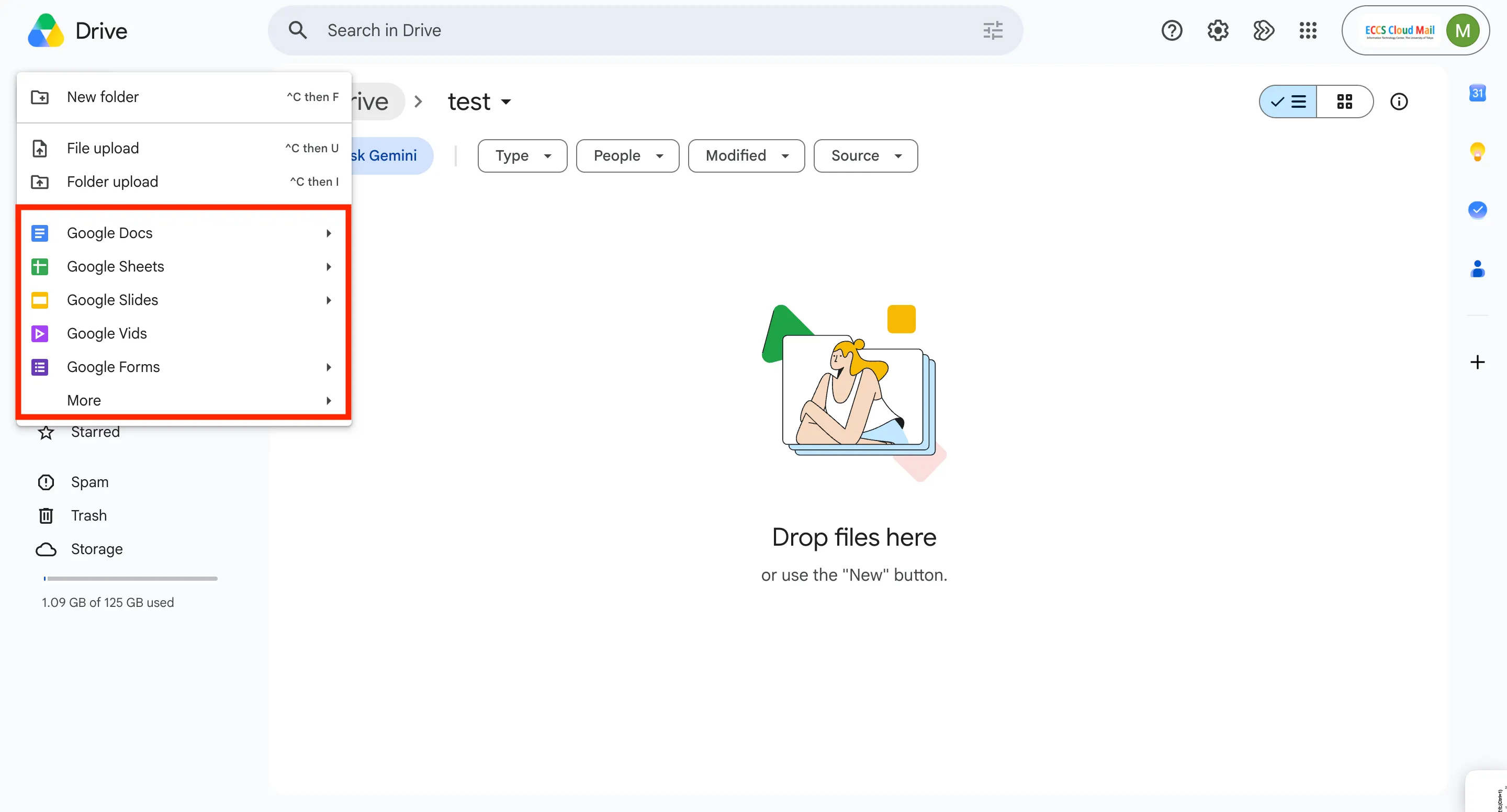Click the ECCS Cloud Mail logo
Viewport: 1507px width, 812px height.
1399,30
